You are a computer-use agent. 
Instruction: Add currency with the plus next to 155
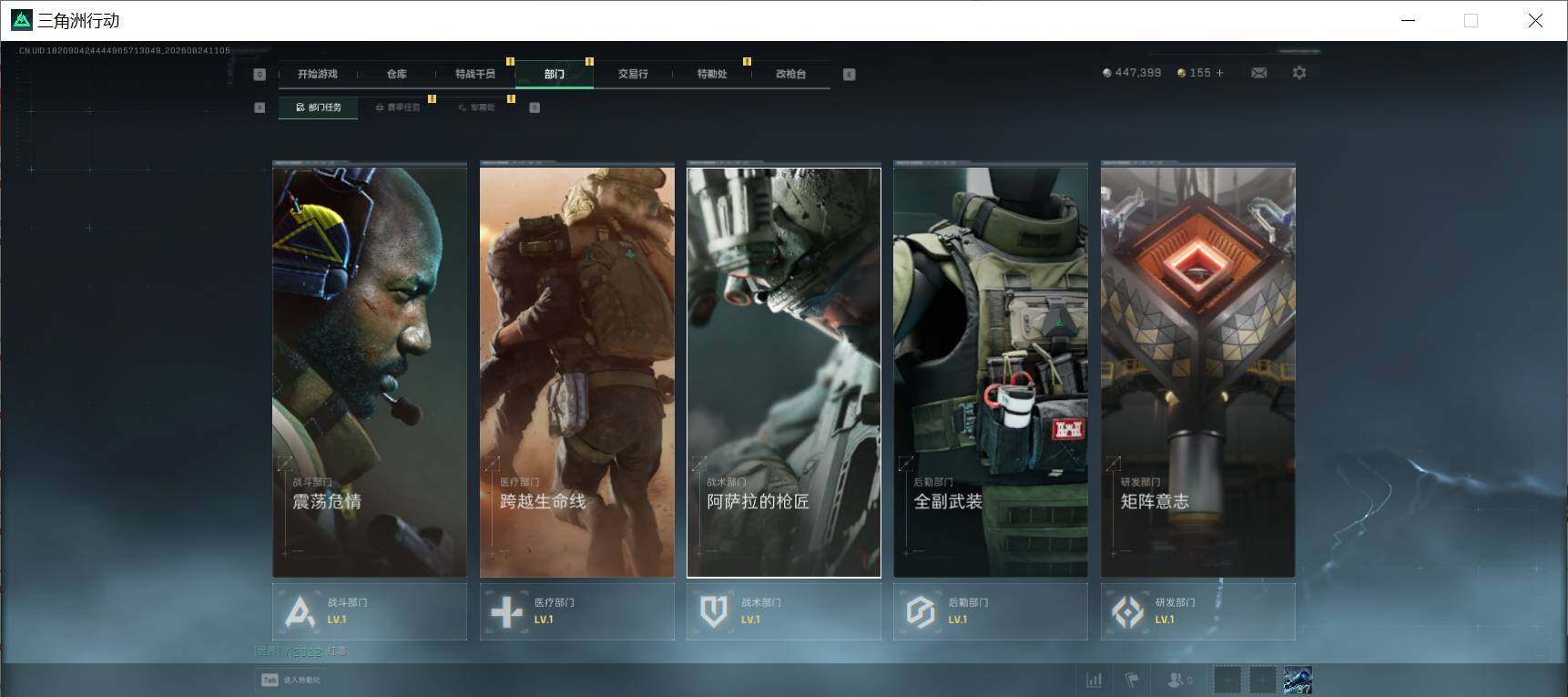click(x=1220, y=73)
